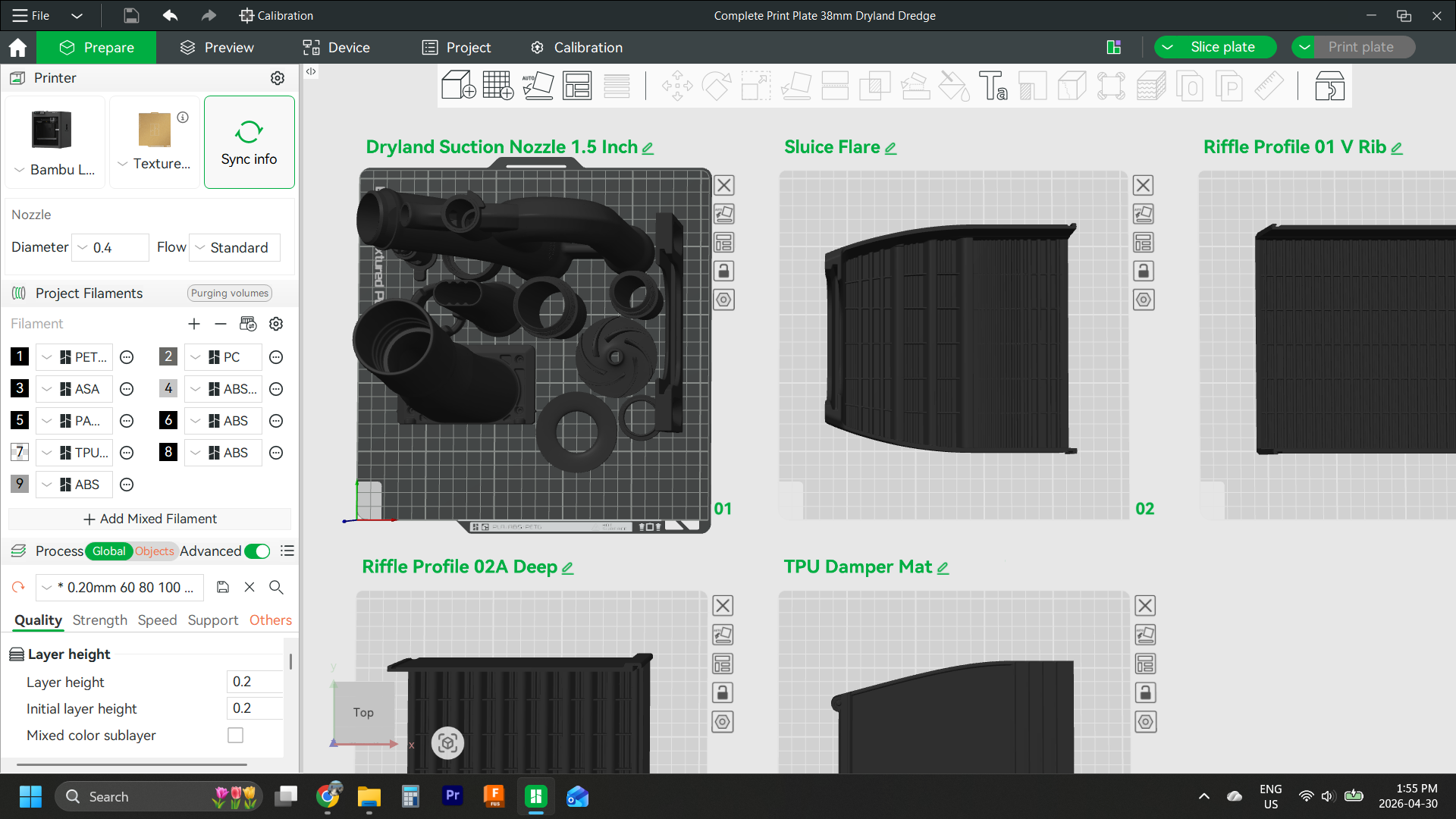Lock the Sluice Flare plate
The height and width of the screenshot is (819, 1456).
point(1144,271)
